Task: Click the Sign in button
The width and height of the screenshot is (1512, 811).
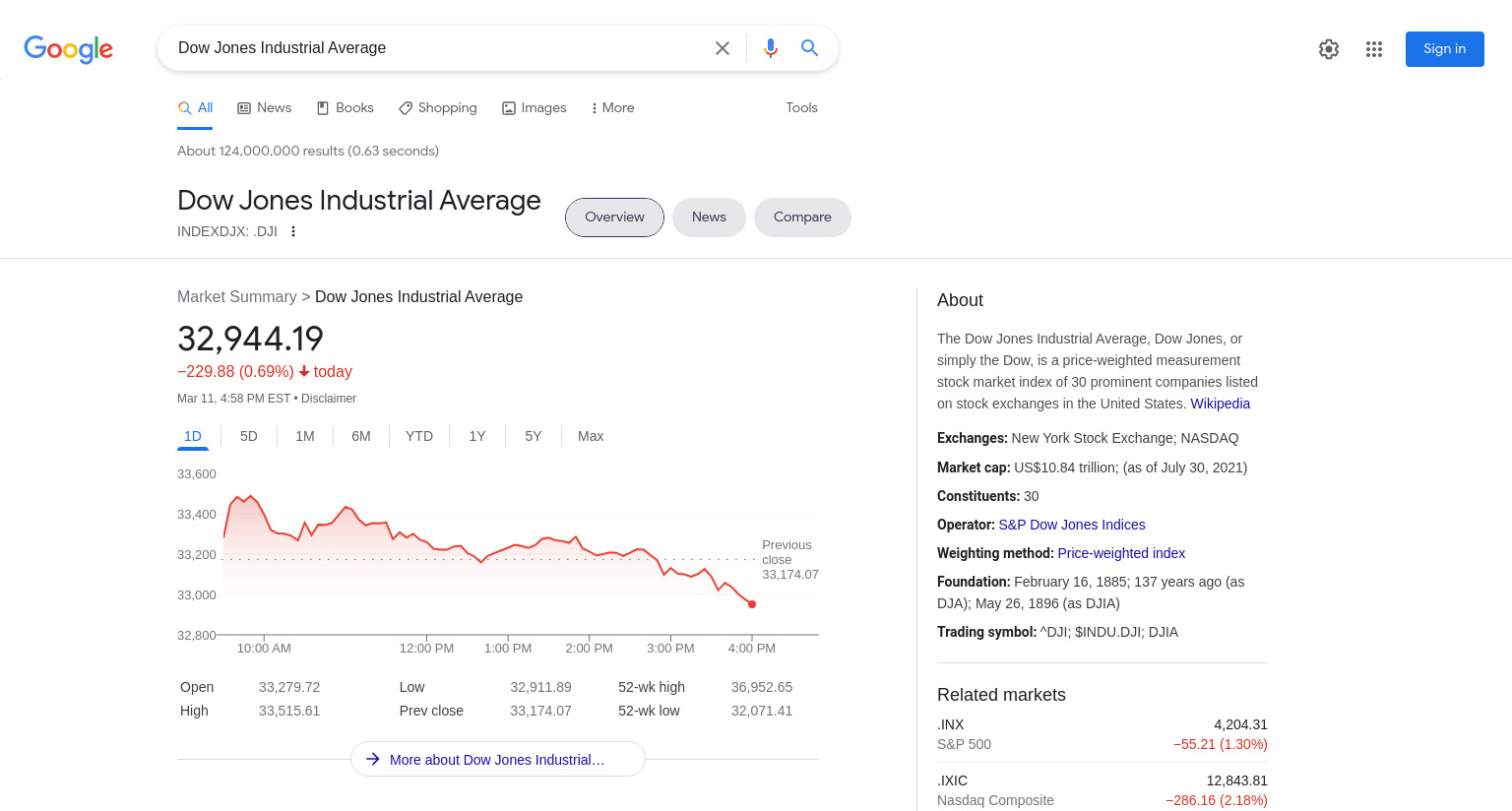Action: [1444, 49]
